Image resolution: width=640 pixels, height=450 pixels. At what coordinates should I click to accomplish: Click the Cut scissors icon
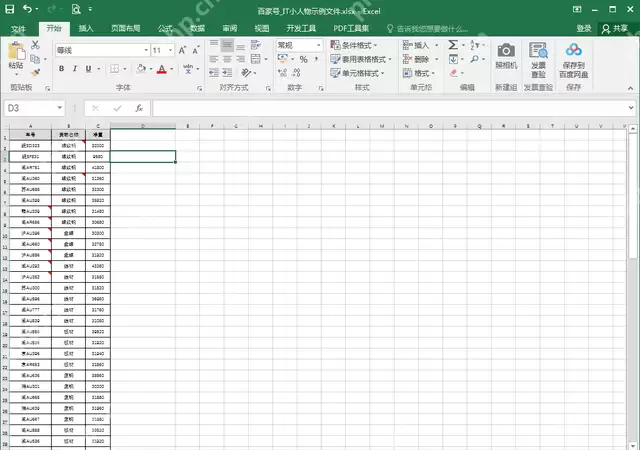click(36, 45)
